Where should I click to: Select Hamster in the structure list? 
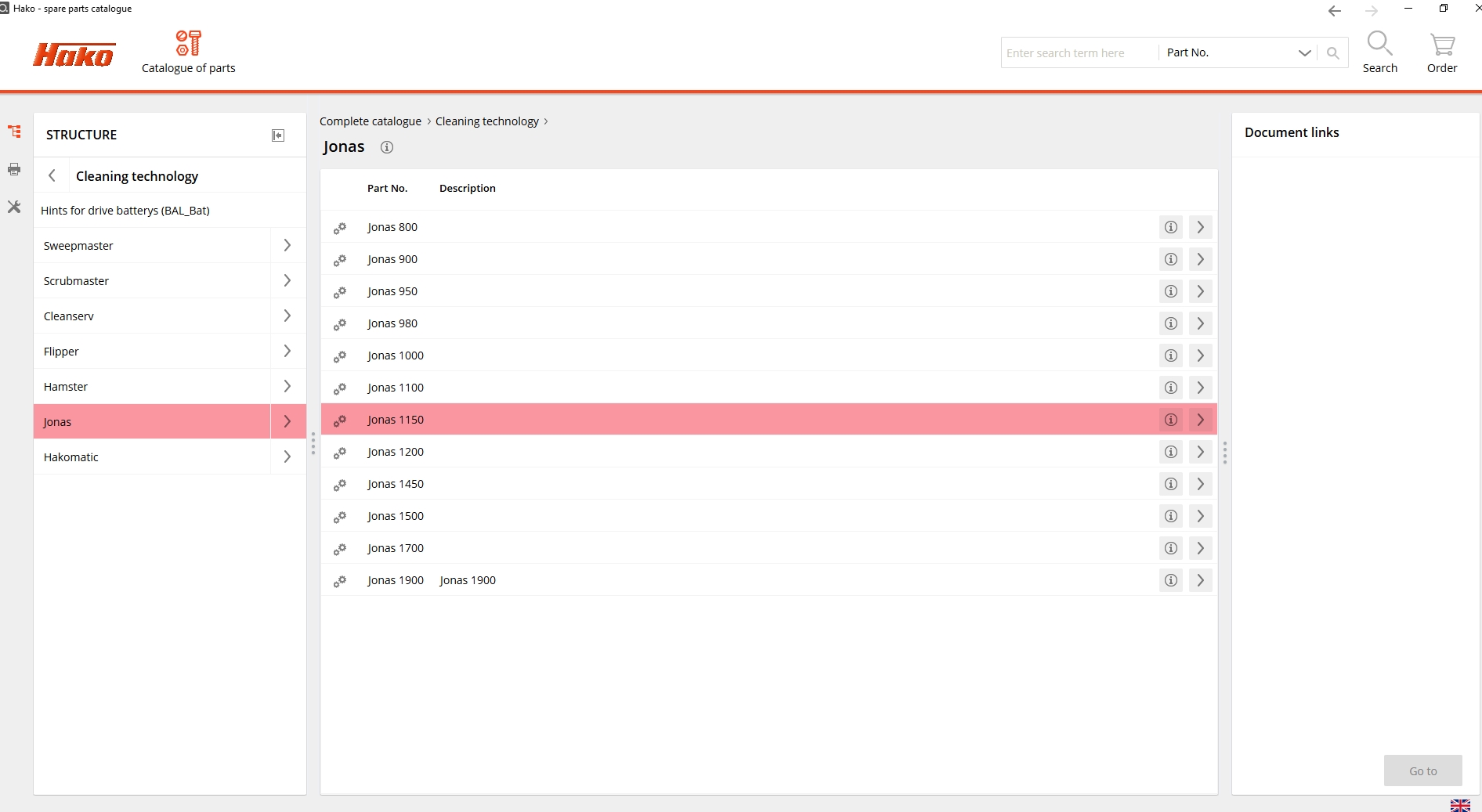(x=153, y=386)
